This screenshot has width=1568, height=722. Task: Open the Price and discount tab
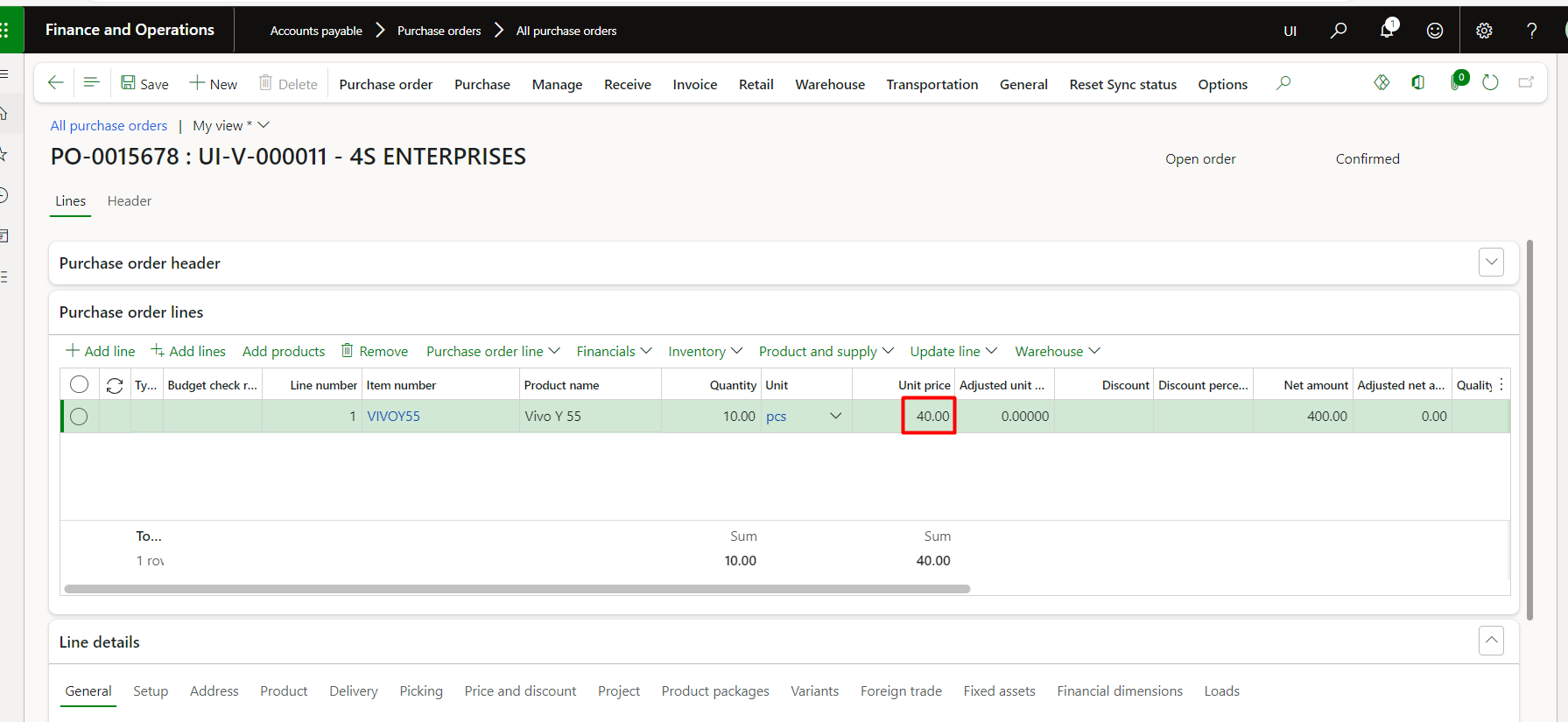(520, 691)
